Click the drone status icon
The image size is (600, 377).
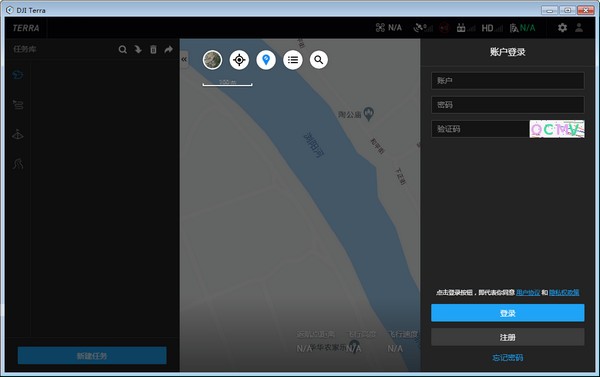[380, 28]
